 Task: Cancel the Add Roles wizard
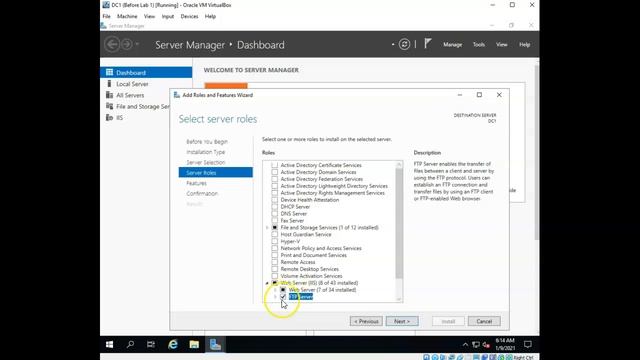pos(484,321)
